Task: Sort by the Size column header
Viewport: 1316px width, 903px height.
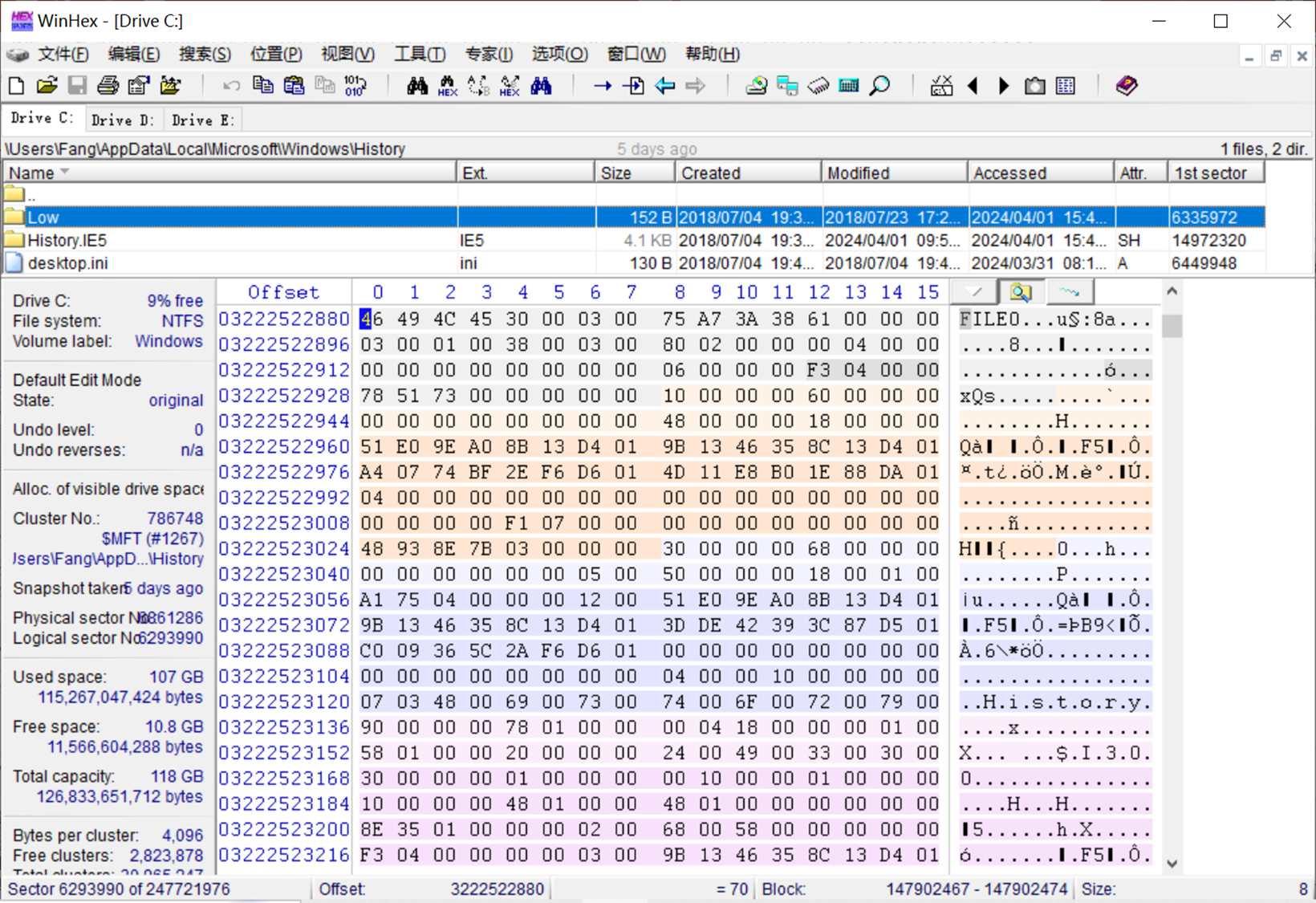Action: tap(635, 173)
